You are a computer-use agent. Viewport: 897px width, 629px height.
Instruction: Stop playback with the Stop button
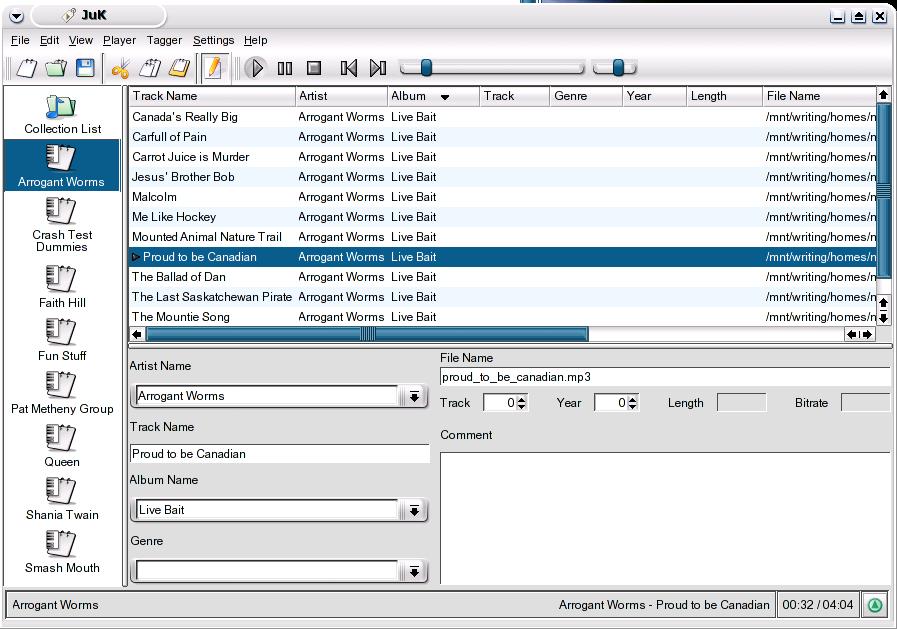(x=314, y=68)
